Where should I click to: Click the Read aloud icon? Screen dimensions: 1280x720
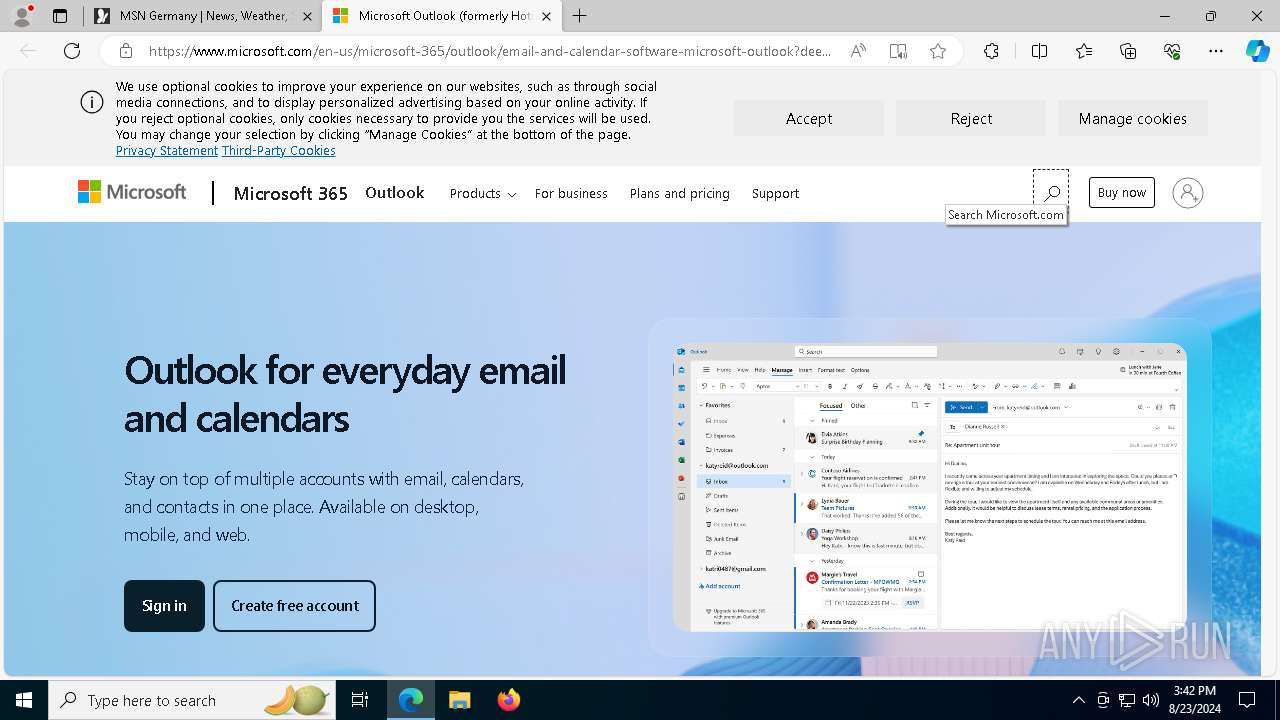[858, 51]
